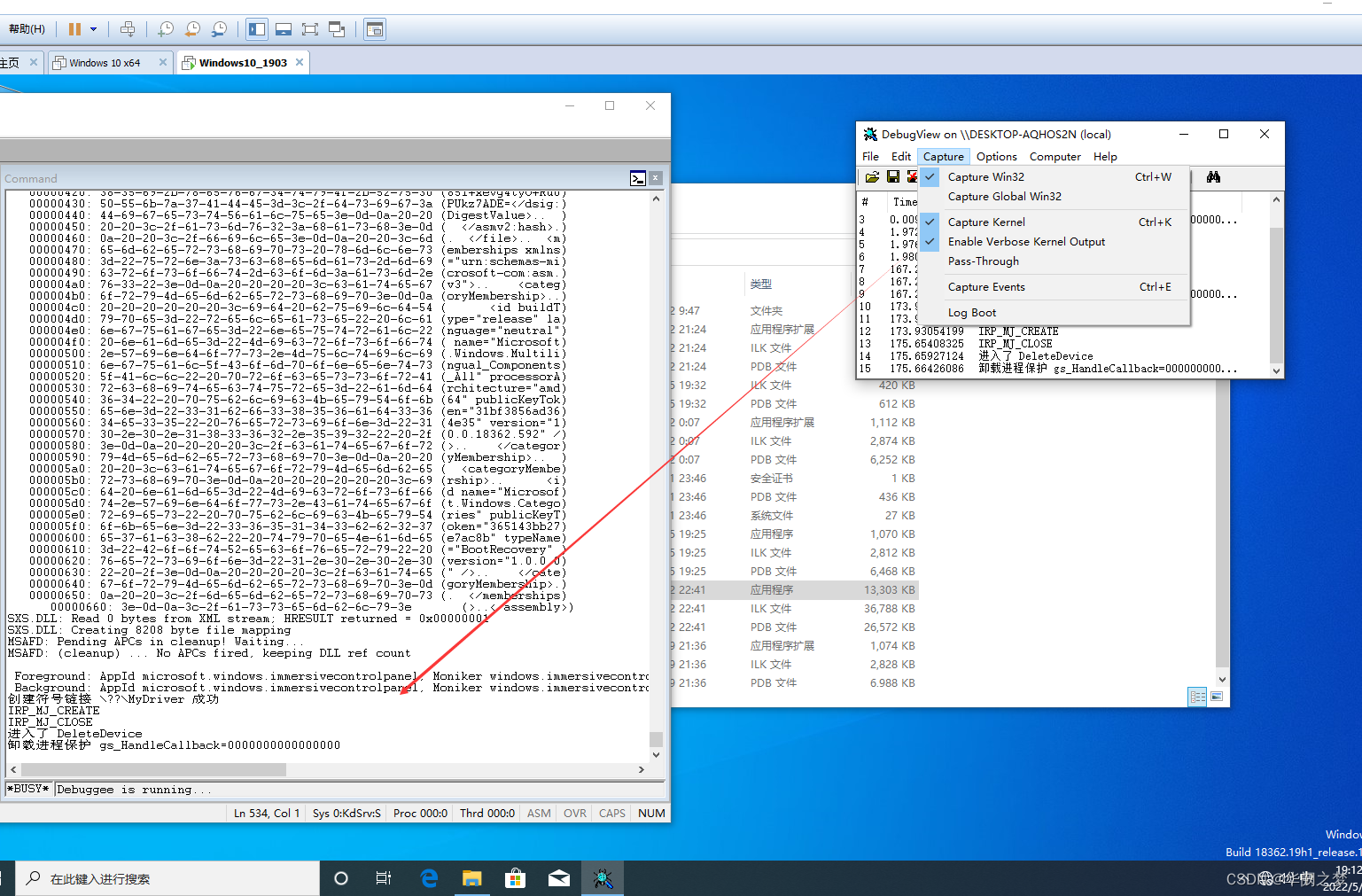Click Explorer scrollbar down arrow

click(1222, 680)
